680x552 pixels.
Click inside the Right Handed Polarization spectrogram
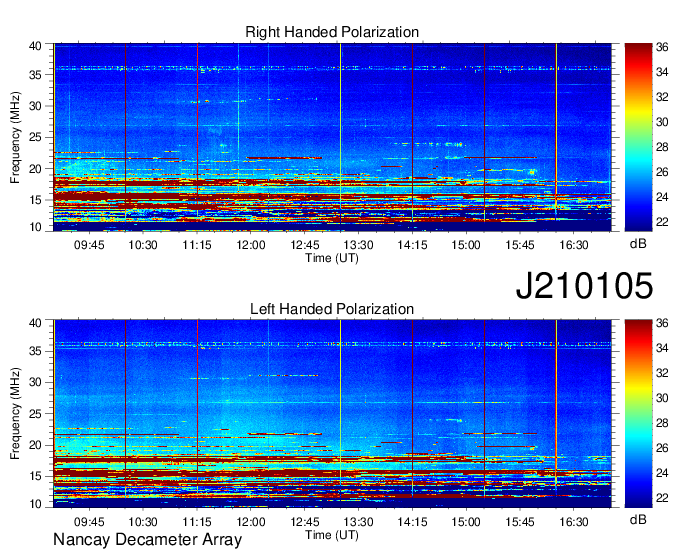click(x=332, y=137)
